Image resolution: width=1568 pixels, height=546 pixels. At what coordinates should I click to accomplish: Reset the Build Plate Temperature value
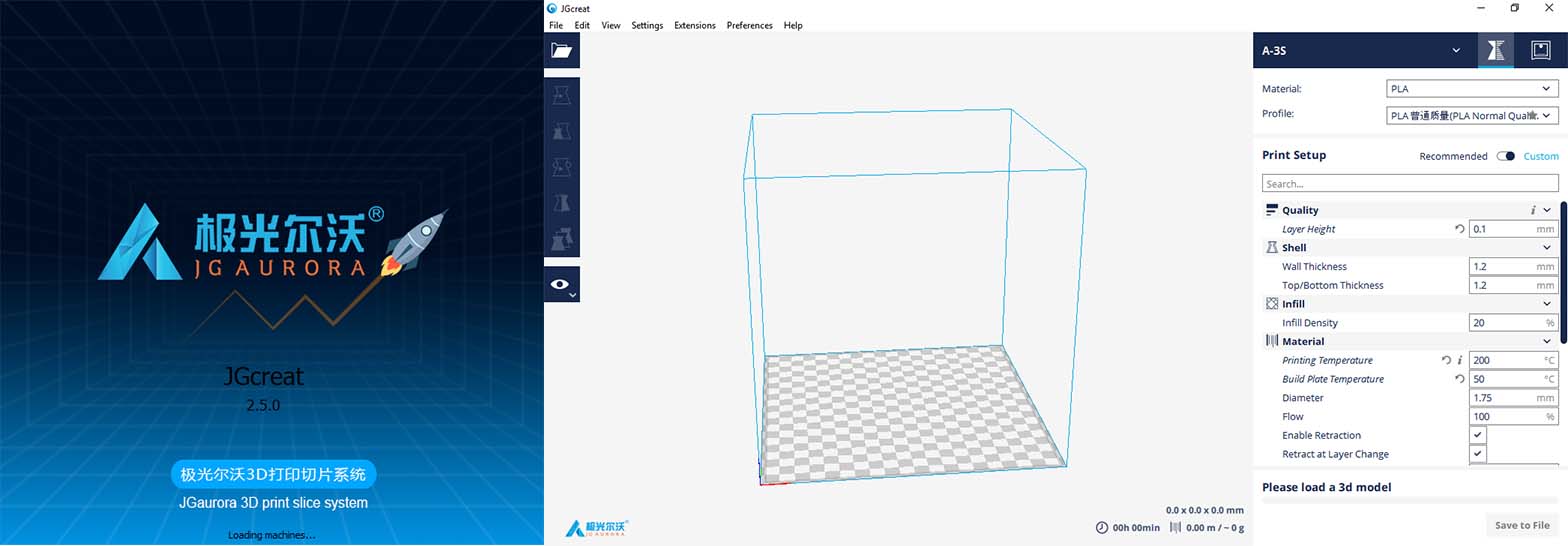tap(1459, 379)
